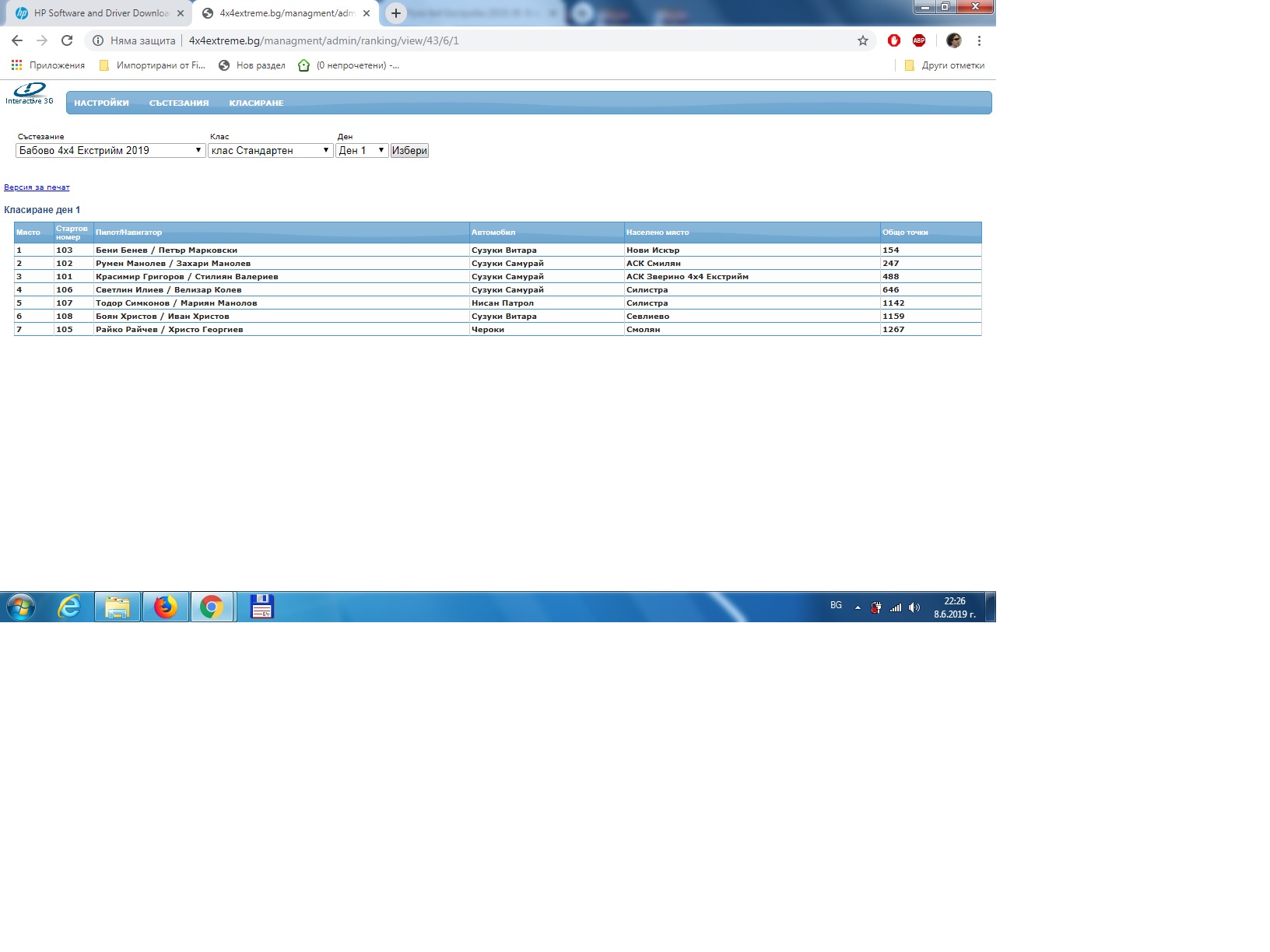Open the Chrome three-dot menu
Screen dimensions: 1270x952
click(x=979, y=40)
